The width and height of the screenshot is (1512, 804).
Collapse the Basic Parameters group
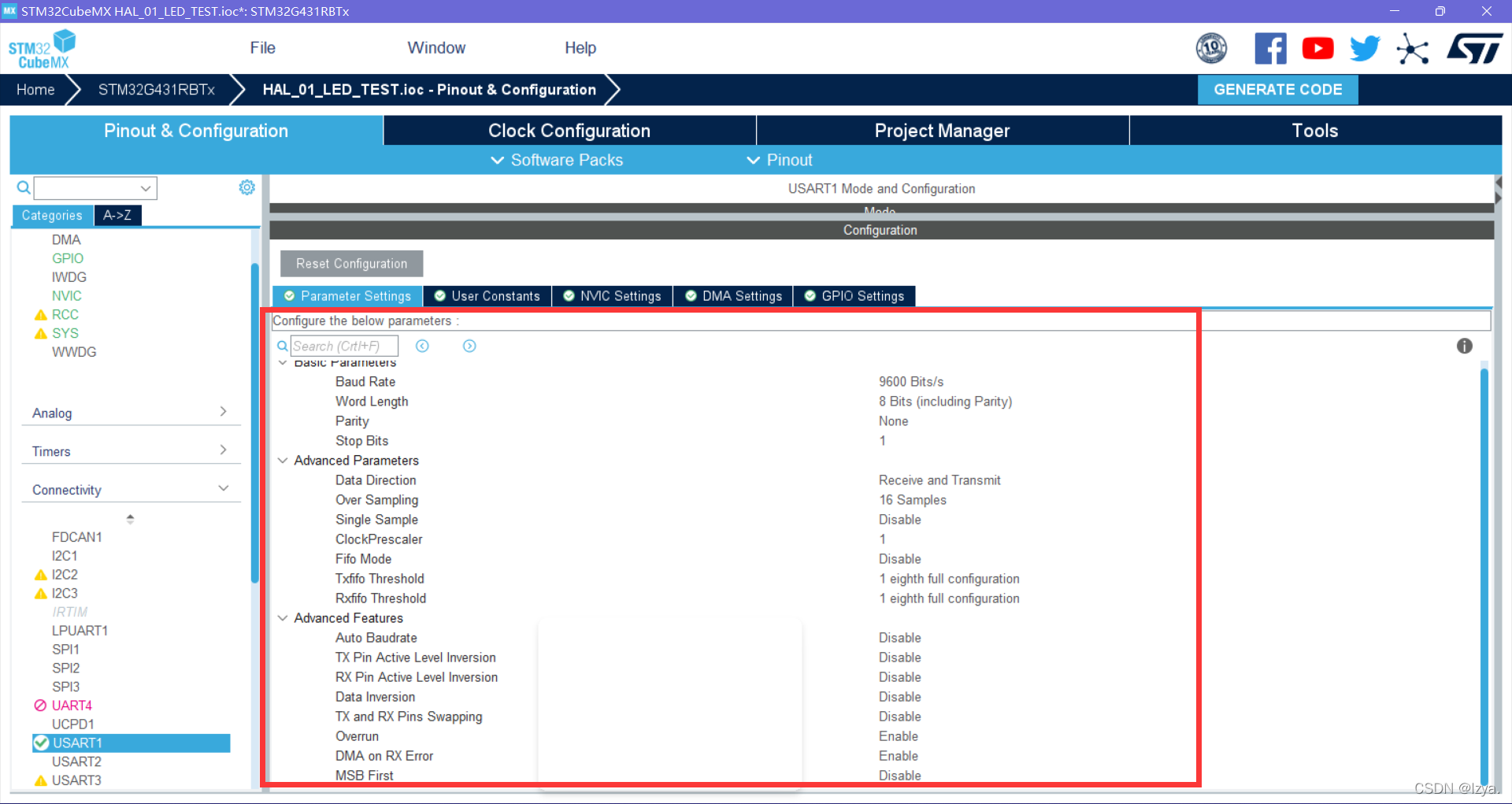coord(283,363)
